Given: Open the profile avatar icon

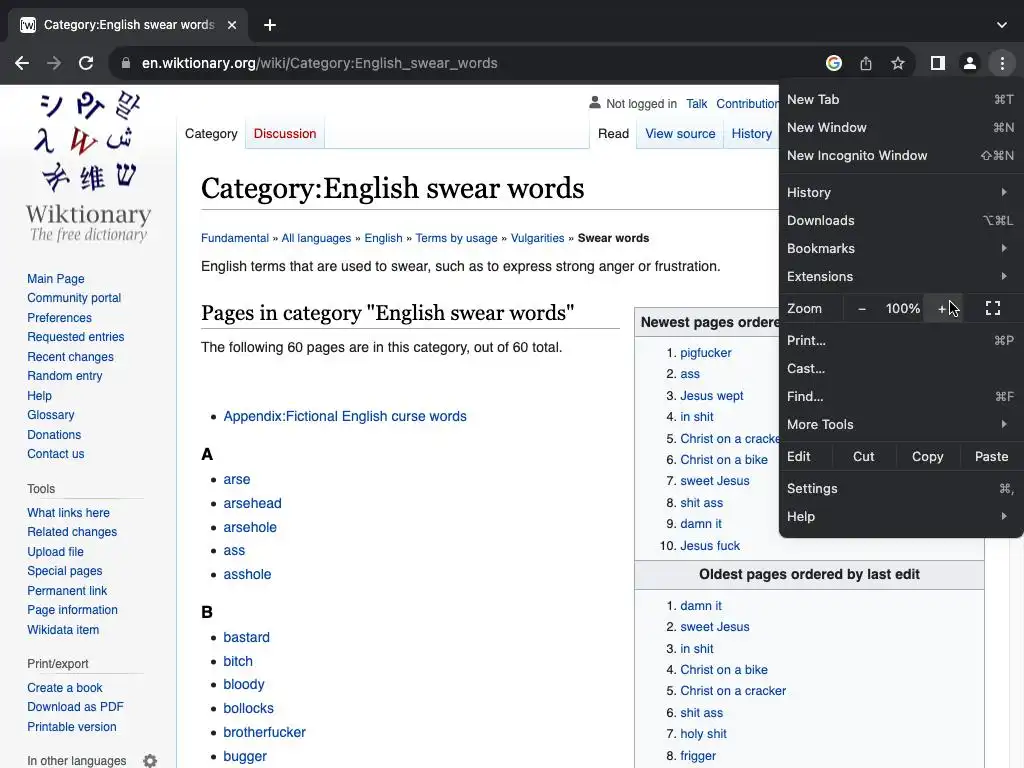Looking at the screenshot, I should pos(970,63).
